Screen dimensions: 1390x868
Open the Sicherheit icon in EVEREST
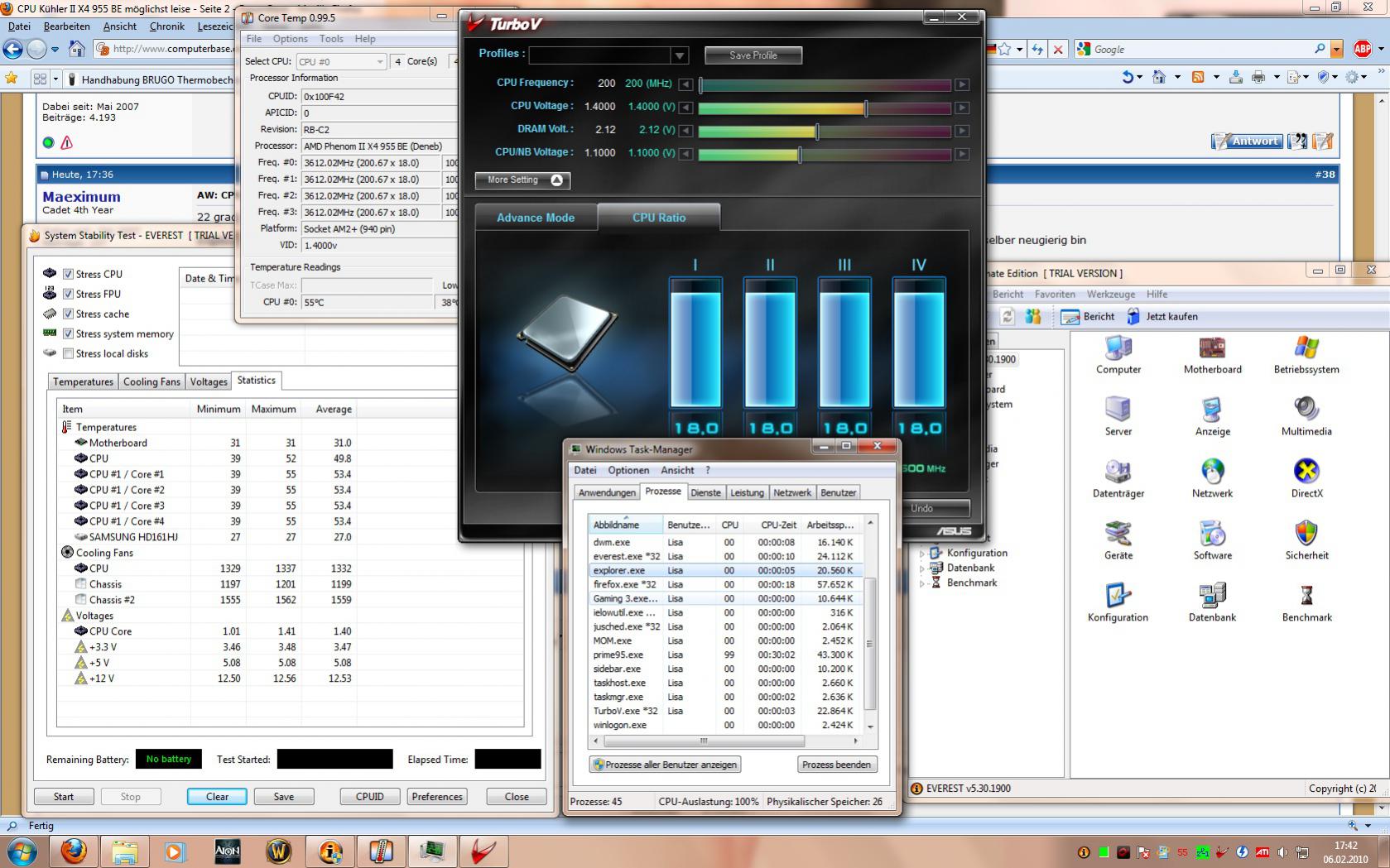tap(1306, 540)
